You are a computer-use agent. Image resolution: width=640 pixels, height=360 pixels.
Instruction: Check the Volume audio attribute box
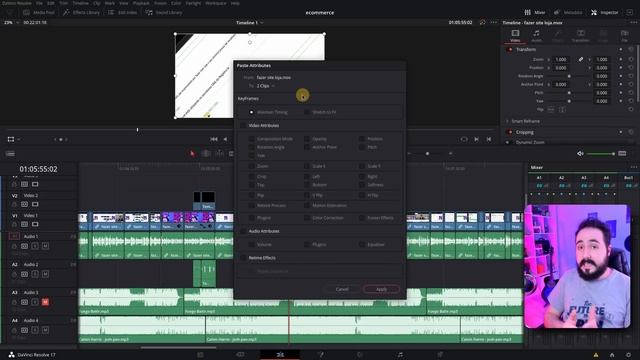251,244
